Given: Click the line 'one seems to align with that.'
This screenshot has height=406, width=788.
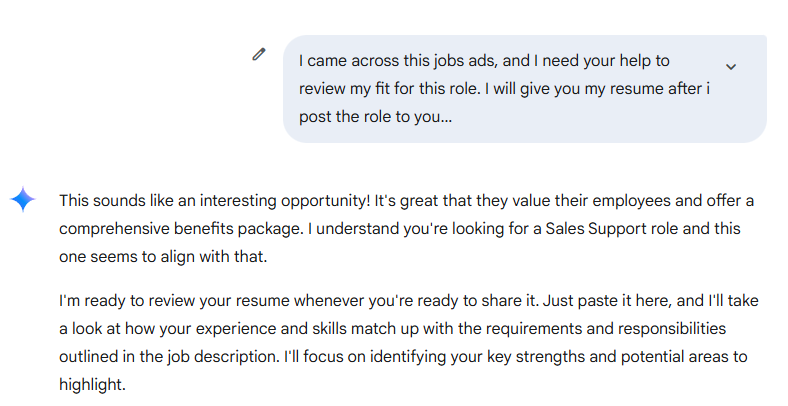Looking at the screenshot, I should 163,257.
